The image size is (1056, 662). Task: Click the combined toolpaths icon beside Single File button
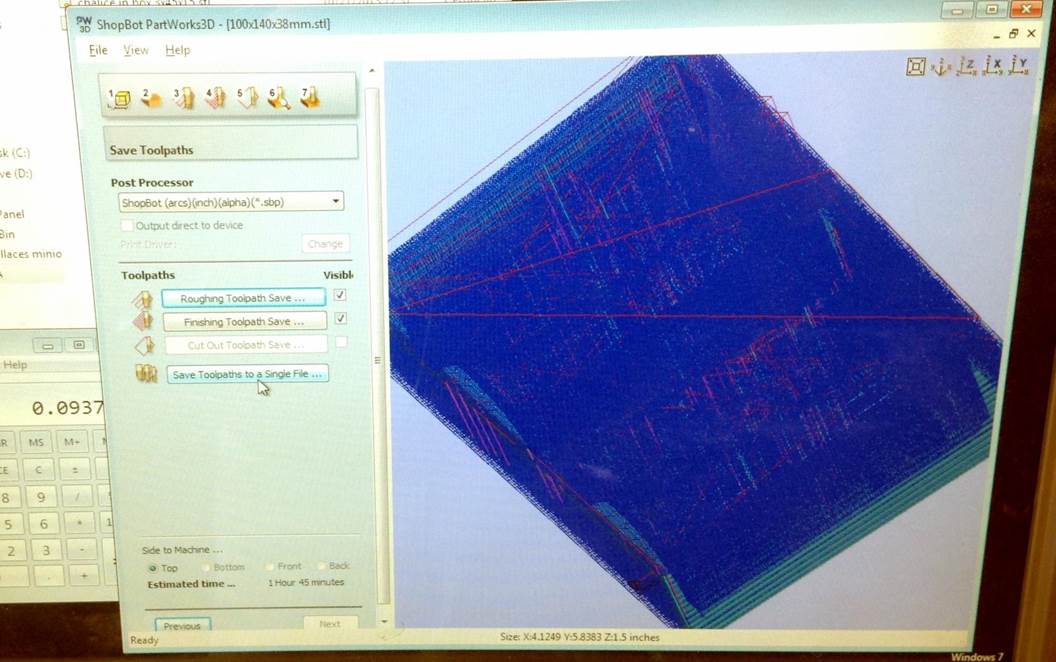click(x=145, y=373)
